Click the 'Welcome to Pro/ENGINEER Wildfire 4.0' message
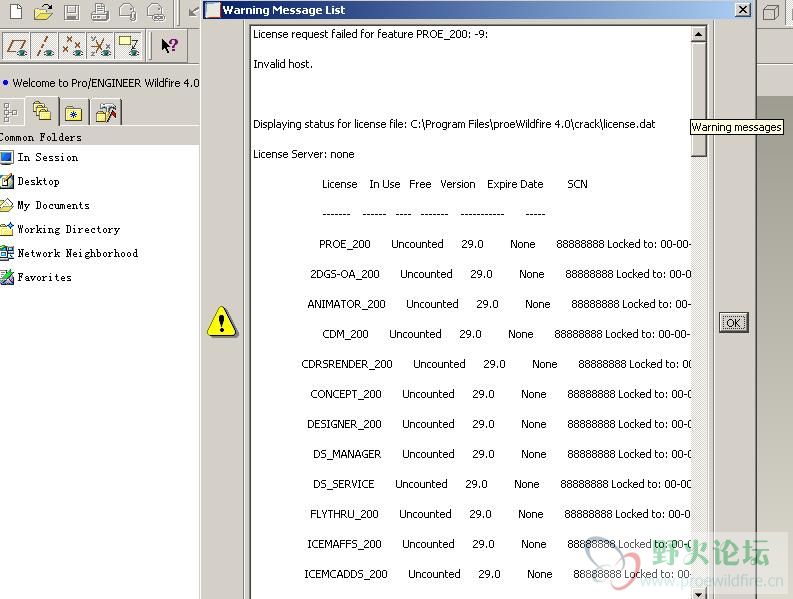 [x=106, y=83]
